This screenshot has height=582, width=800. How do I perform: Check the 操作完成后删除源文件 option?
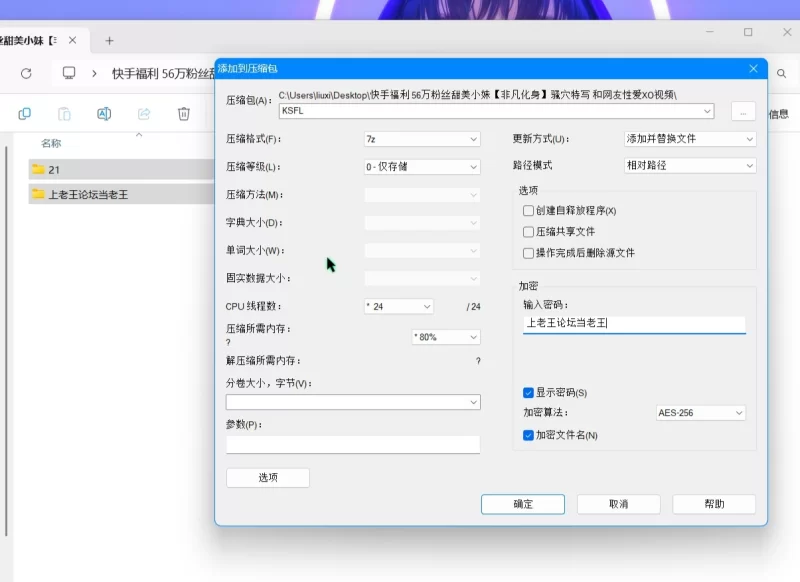point(528,253)
